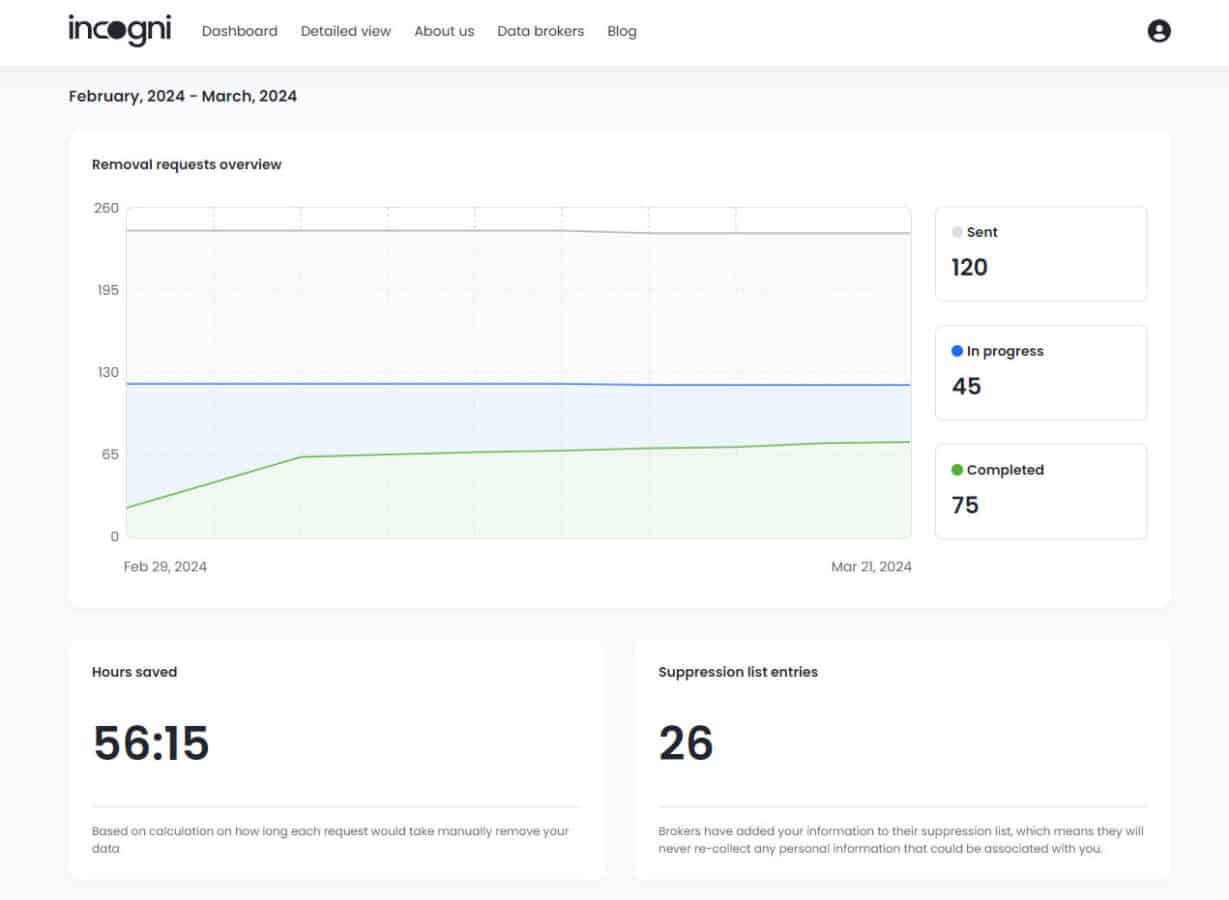Open the About us page

[444, 31]
